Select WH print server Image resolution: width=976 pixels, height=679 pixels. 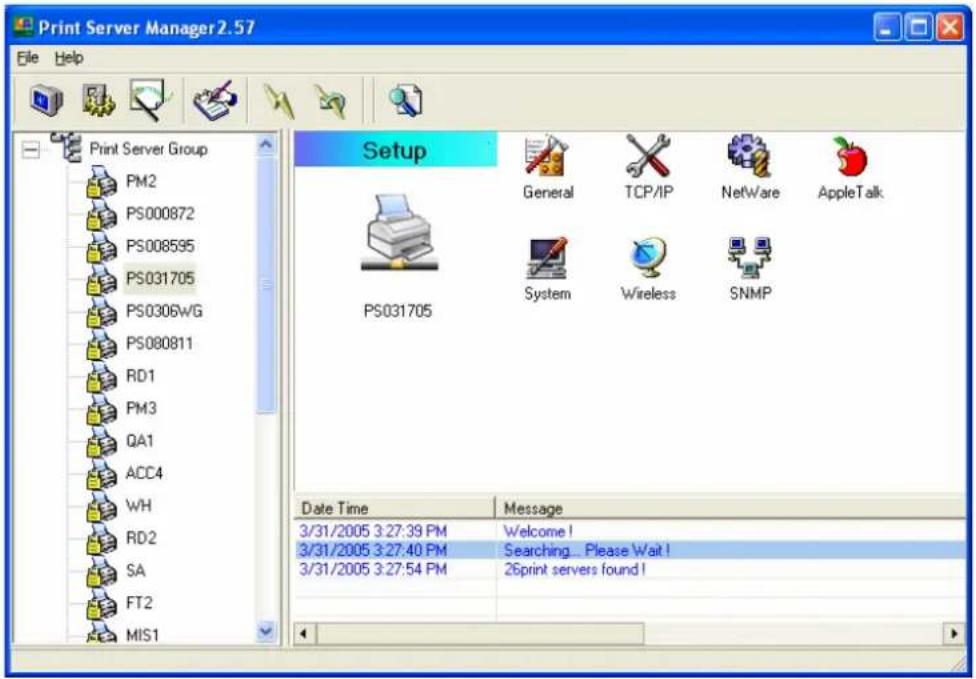pyautogui.click(x=138, y=505)
